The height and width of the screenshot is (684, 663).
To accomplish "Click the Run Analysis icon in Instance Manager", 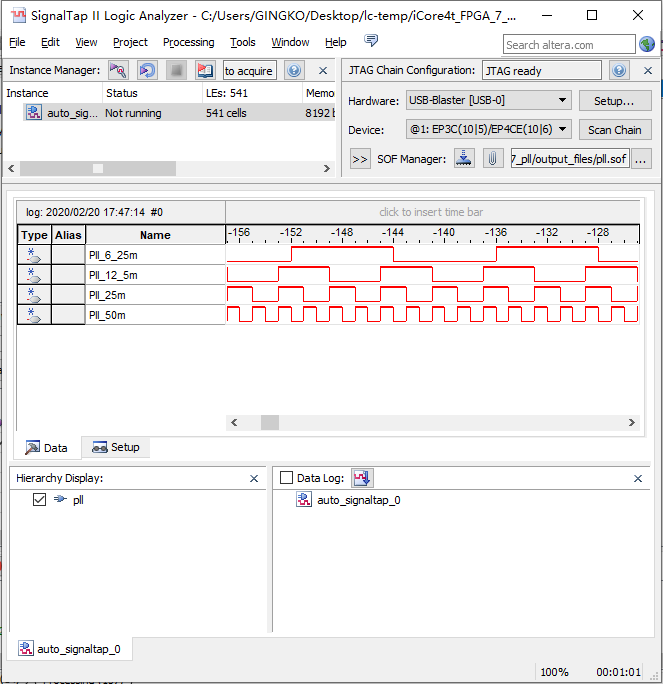I will (118, 71).
